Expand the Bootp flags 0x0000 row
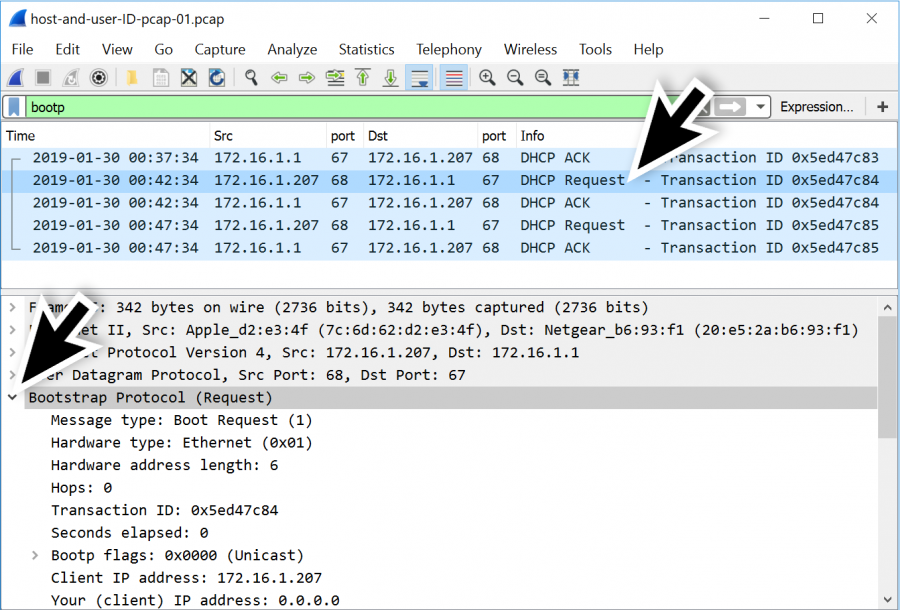 [35, 555]
